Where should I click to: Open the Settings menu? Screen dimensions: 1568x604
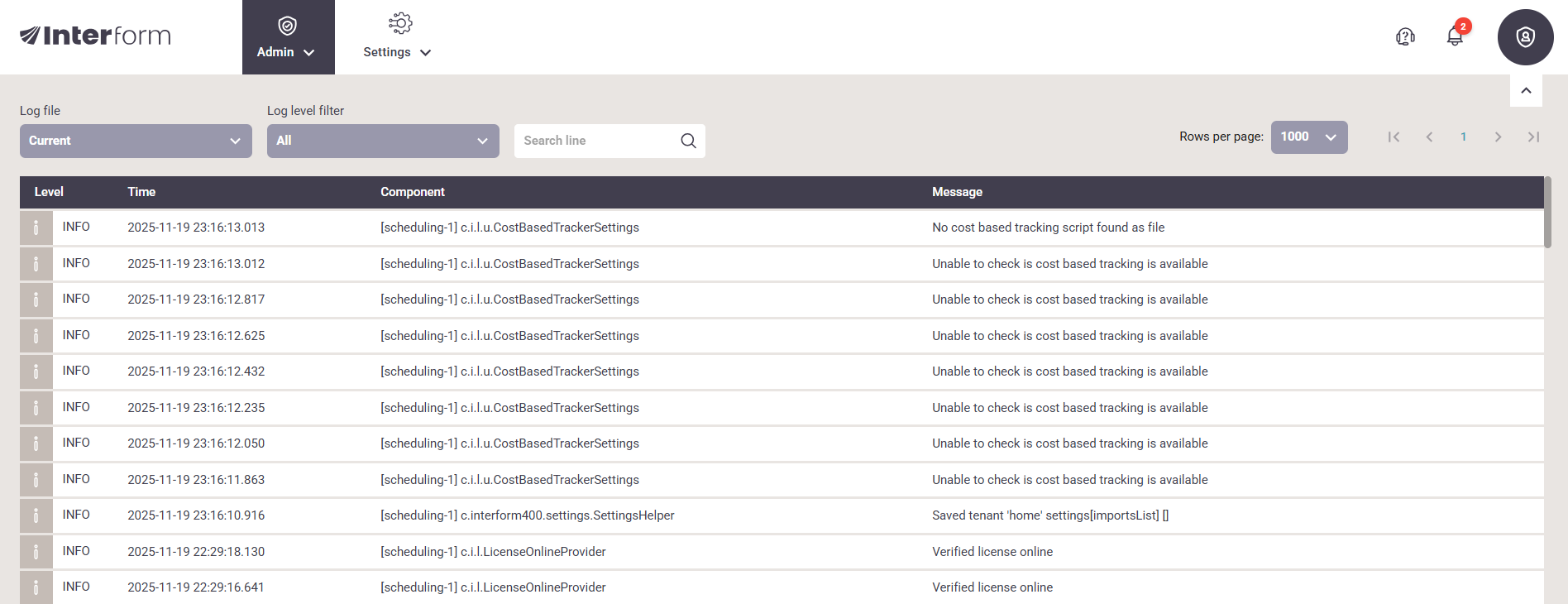(398, 37)
